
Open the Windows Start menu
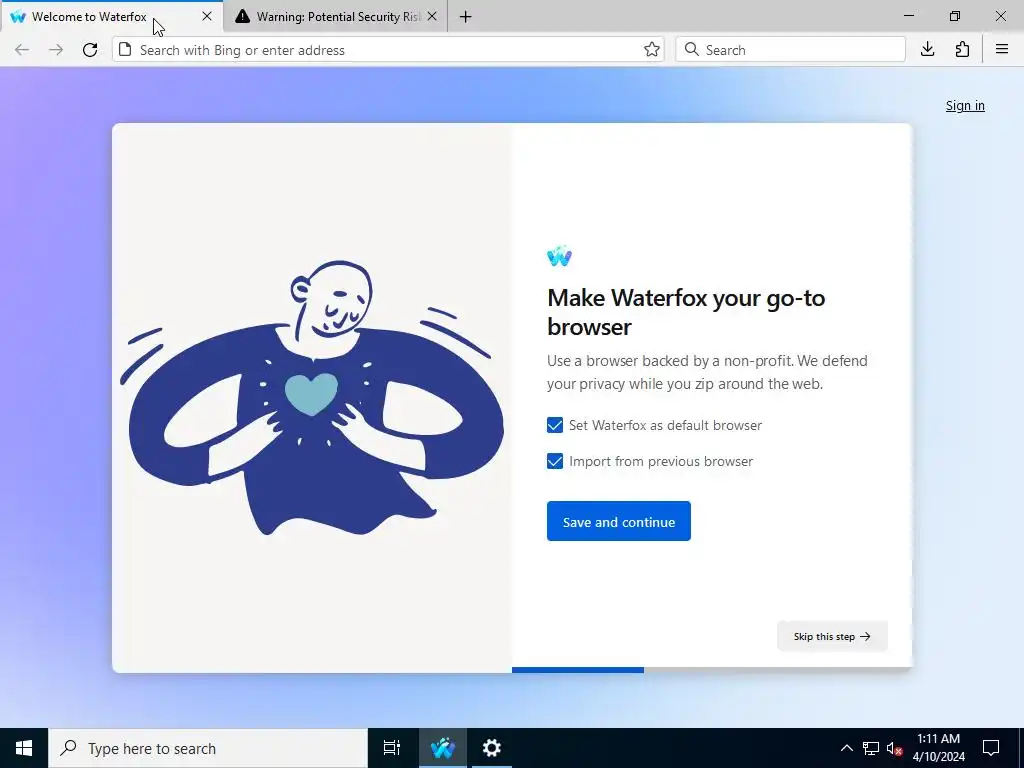[x=24, y=748]
